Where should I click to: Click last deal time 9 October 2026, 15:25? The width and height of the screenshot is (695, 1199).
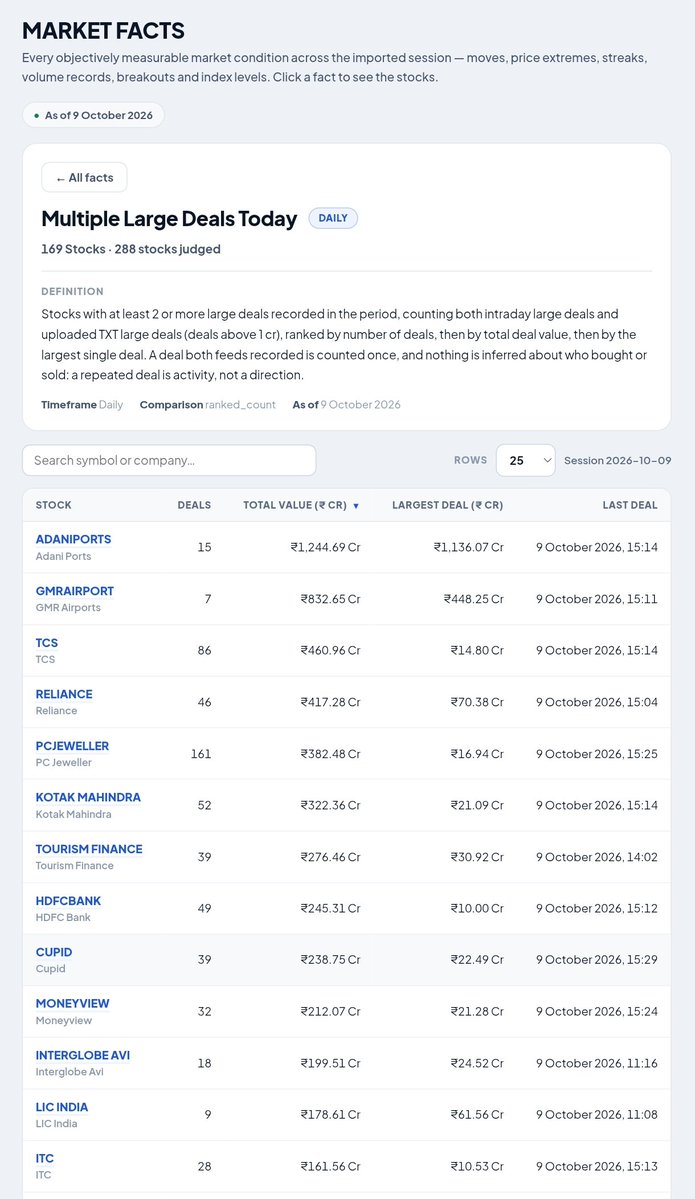point(596,754)
